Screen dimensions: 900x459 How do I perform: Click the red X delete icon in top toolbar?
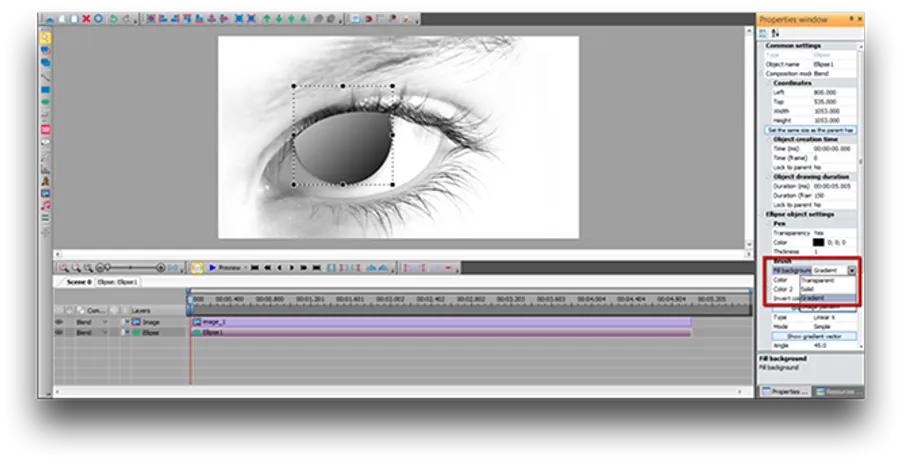(86, 19)
